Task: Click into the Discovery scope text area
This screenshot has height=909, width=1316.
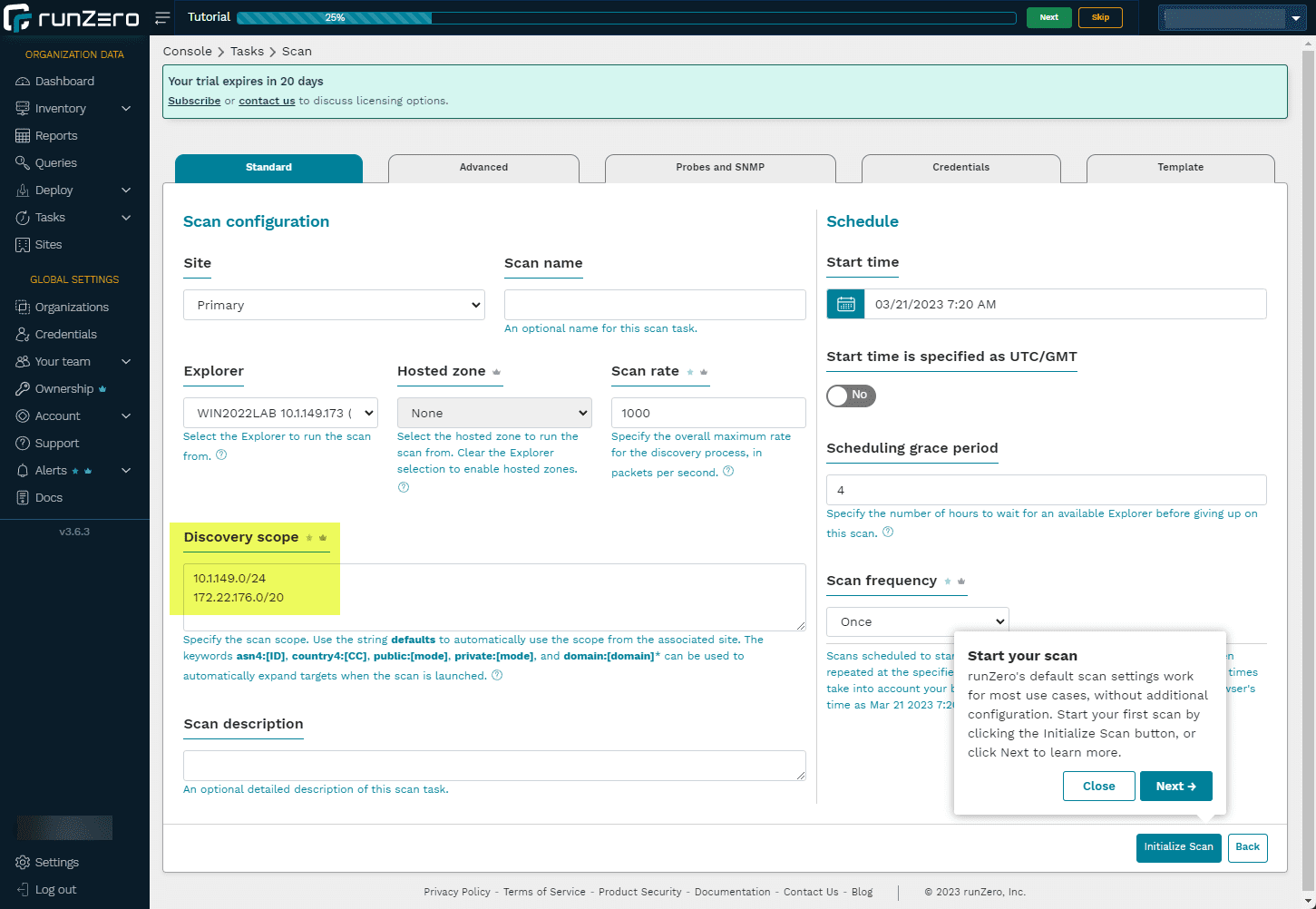Action: tap(494, 597)
